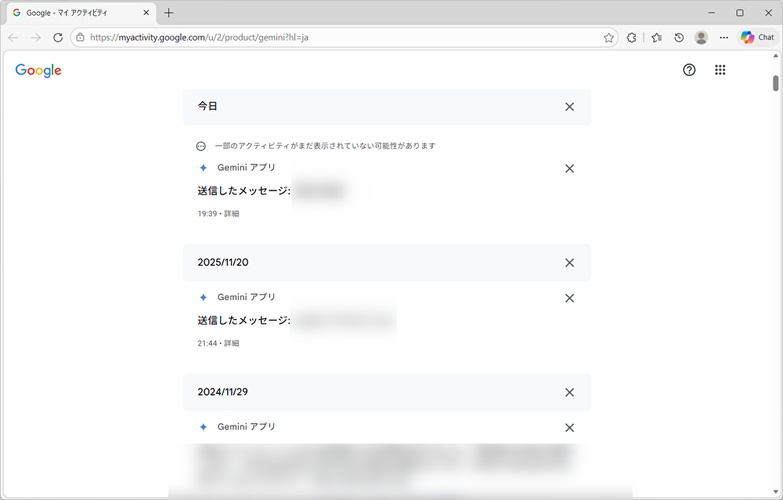Click the browser forward arrow

(x=35, y=37)
